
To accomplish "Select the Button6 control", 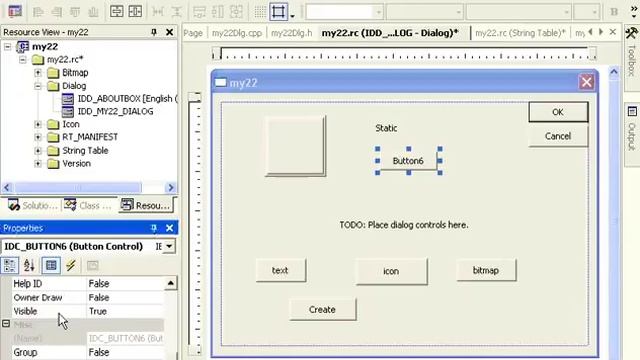I will [x=408, y=161].
